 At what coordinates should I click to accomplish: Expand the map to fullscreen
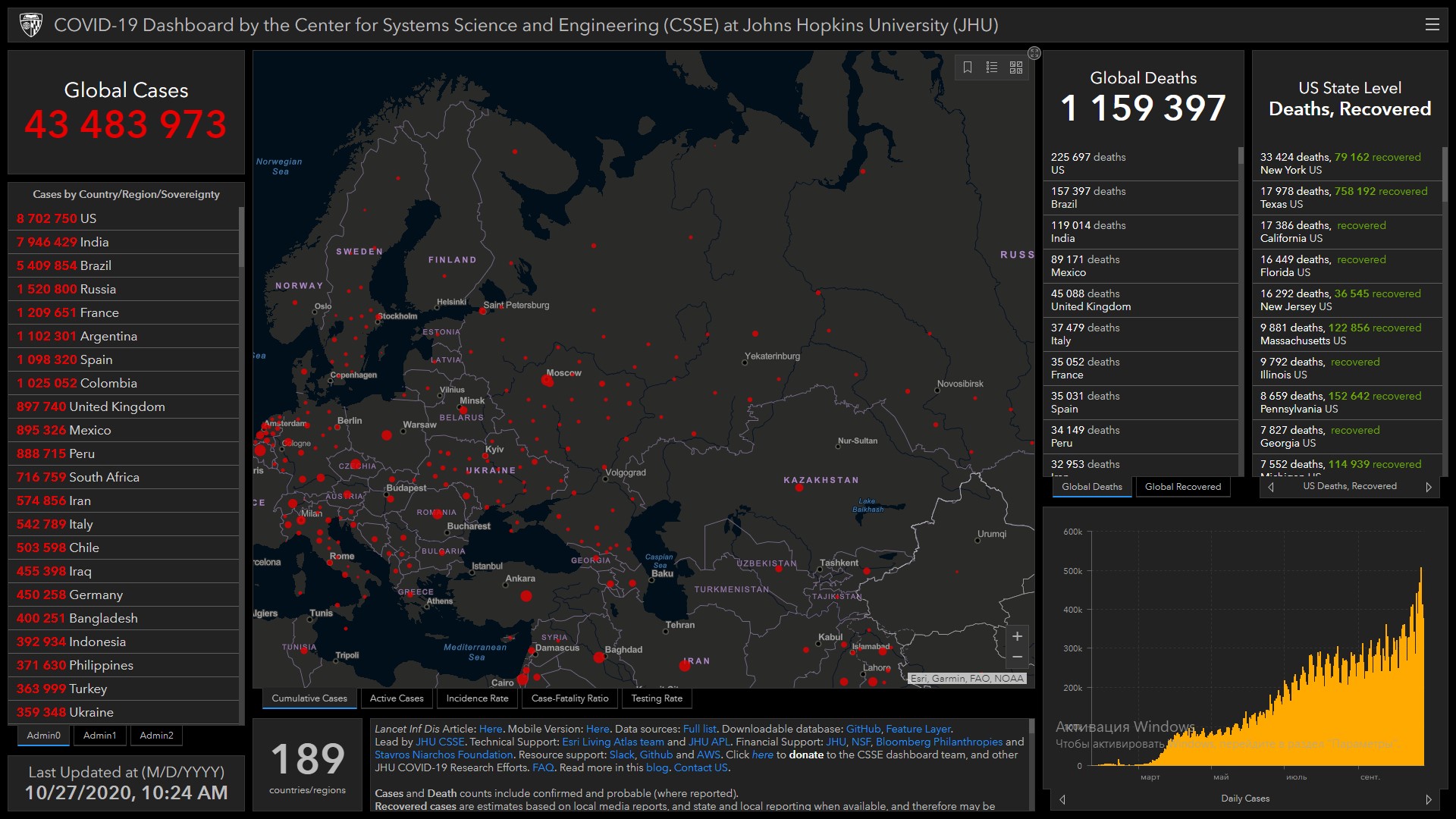1034,53
